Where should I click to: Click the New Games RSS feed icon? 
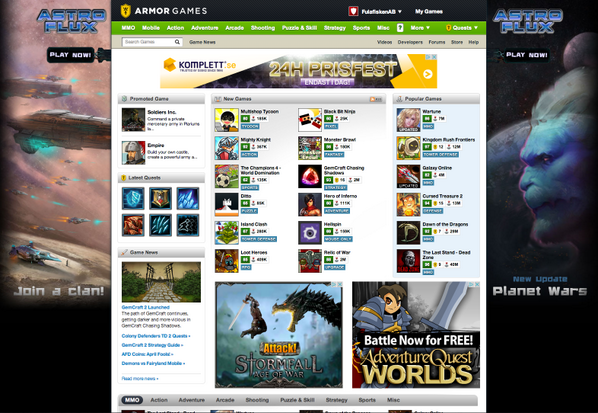click(376, 99)
